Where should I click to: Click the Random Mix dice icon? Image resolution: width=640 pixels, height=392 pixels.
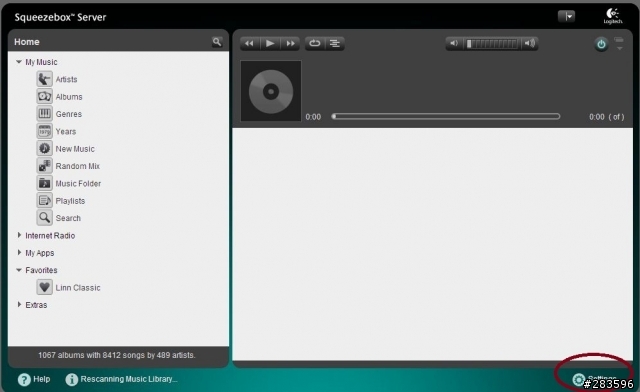(44, 166)
